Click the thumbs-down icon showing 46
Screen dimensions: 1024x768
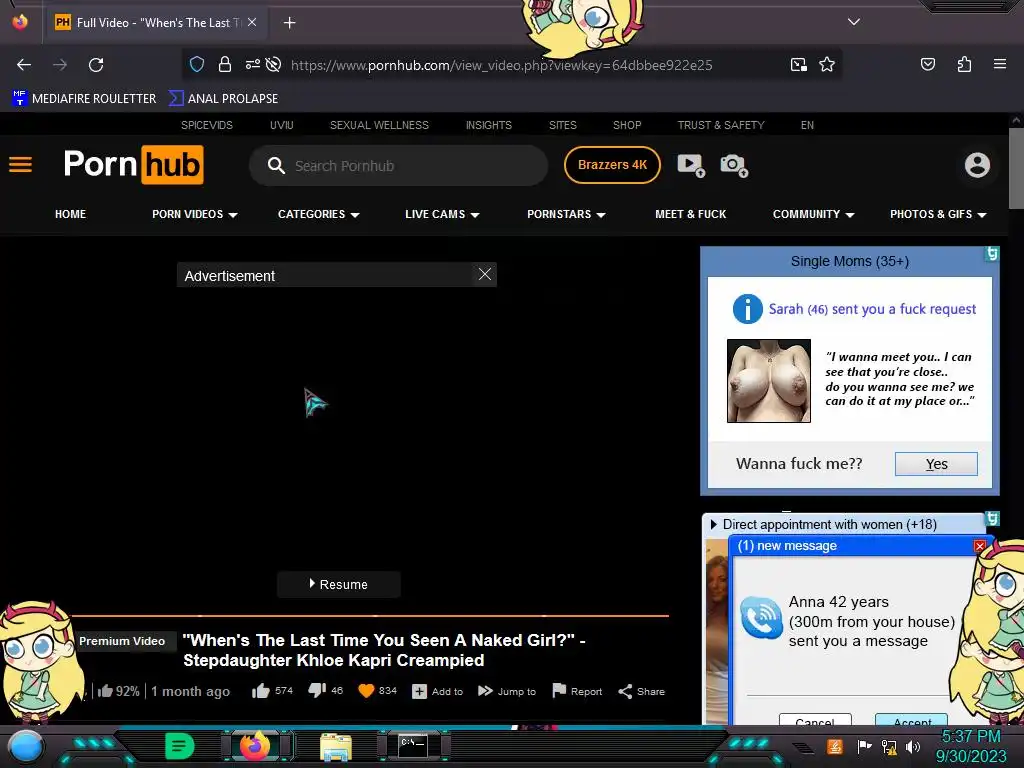pos(317,690)
